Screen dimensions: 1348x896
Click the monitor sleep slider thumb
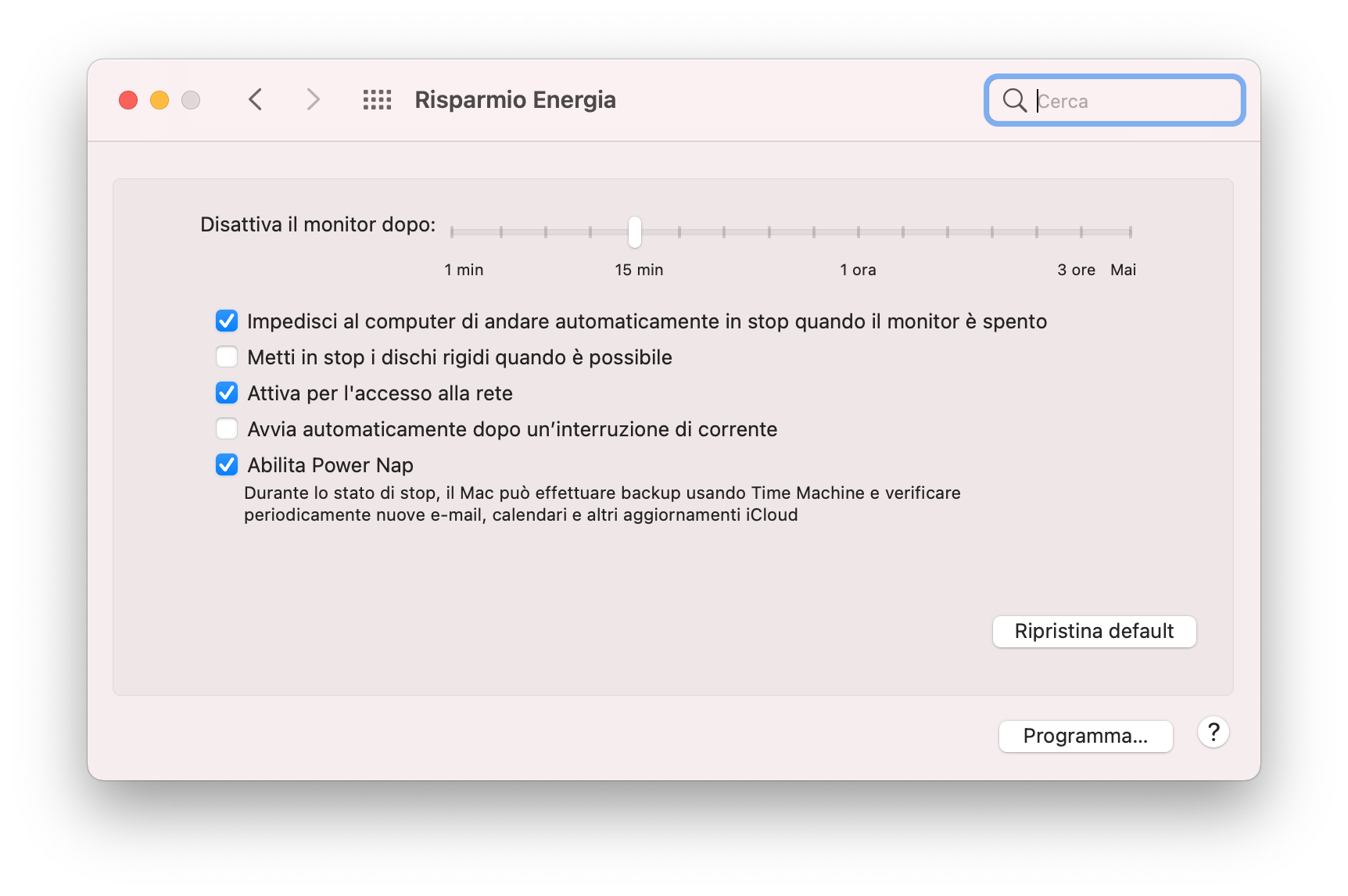tap(635, 232)
